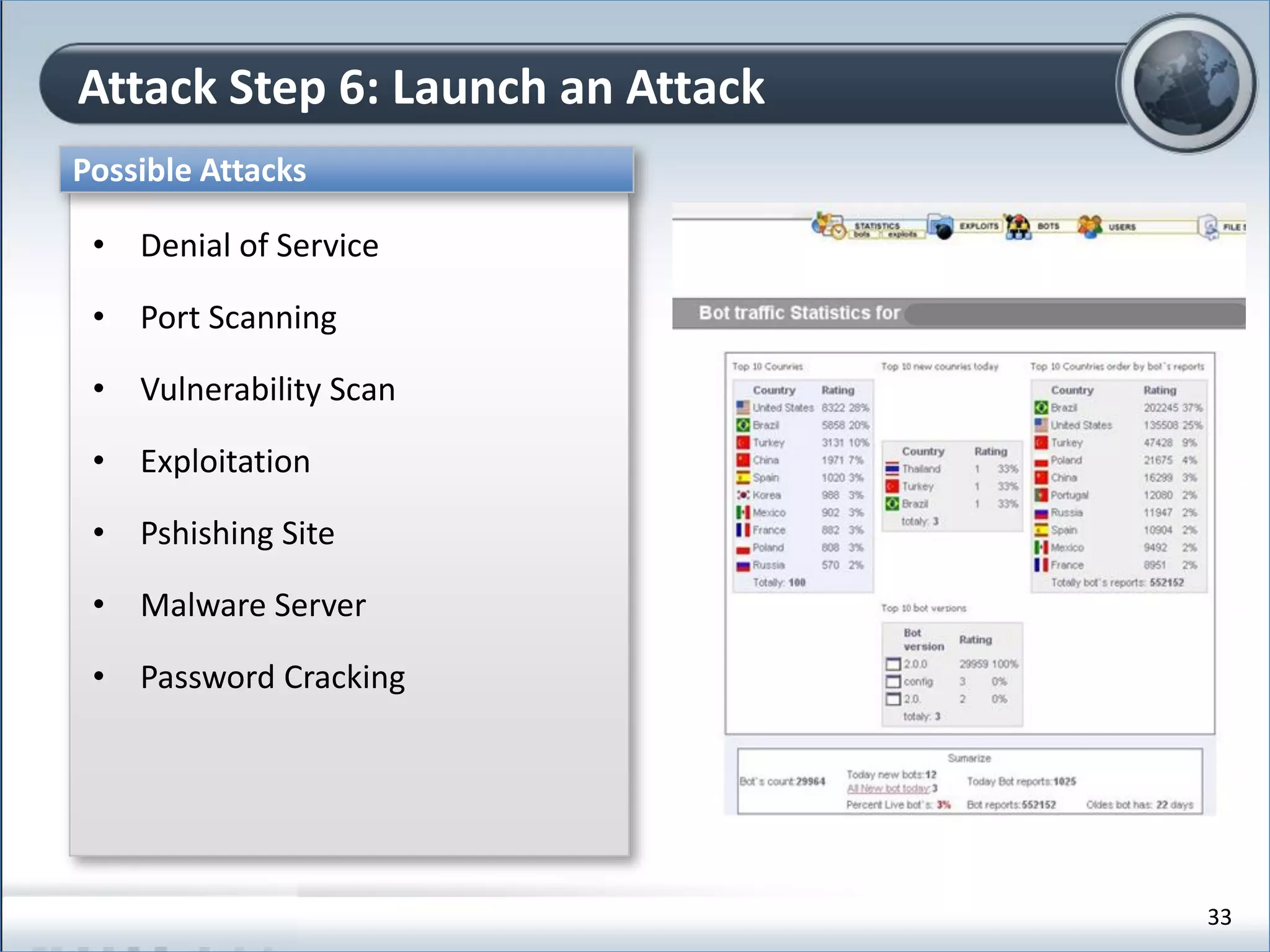The width and height of the screenshot is (1270, 952).
Task: Click the 'Bot traffic Statistics for' heading
Action: coord(799,312)
